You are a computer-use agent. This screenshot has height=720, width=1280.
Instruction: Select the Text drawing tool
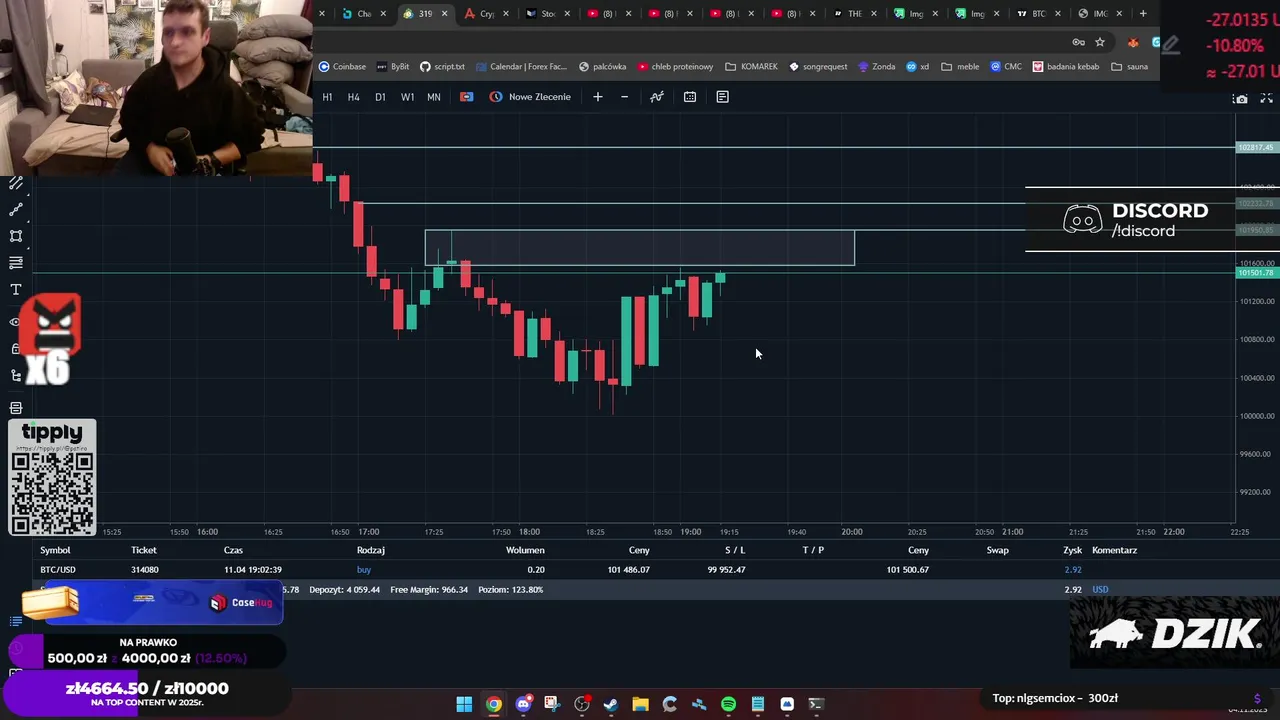[x=16, y=290]
